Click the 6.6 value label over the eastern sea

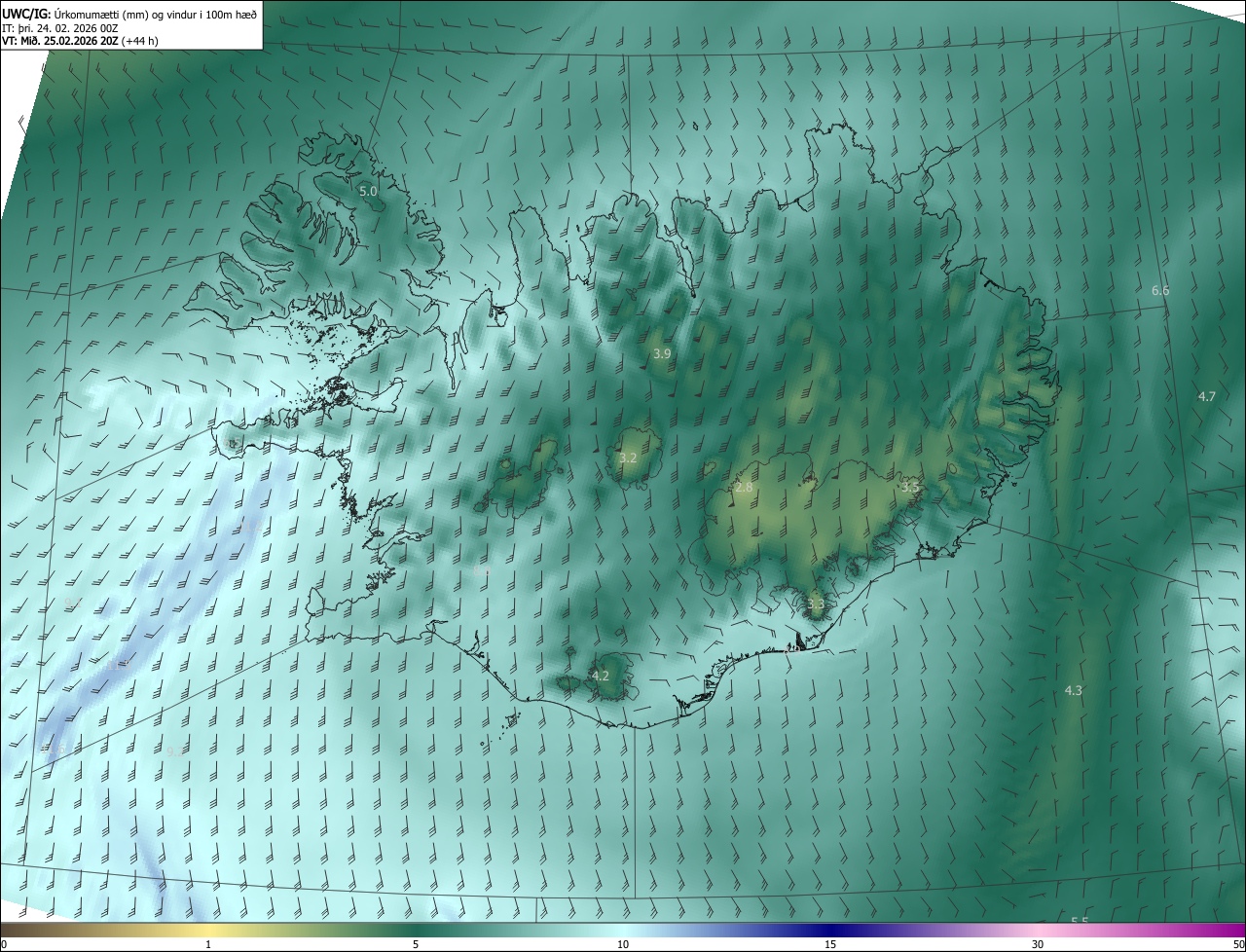pyautogui.click(x=1160, y=291)
